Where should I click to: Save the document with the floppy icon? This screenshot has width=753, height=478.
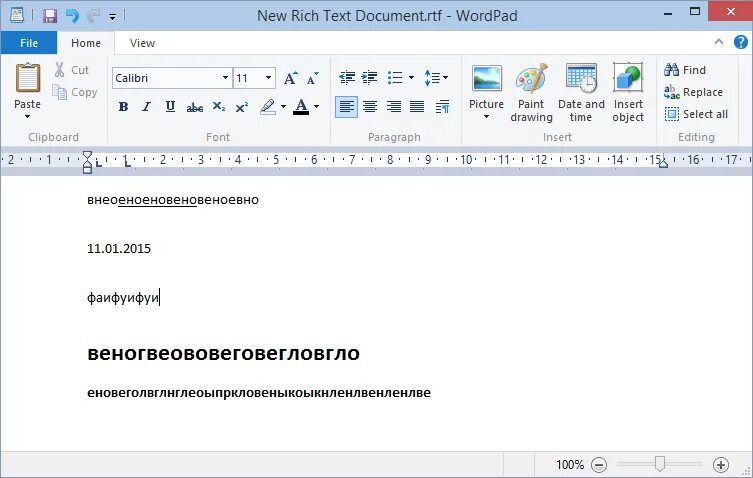point(49,16)
